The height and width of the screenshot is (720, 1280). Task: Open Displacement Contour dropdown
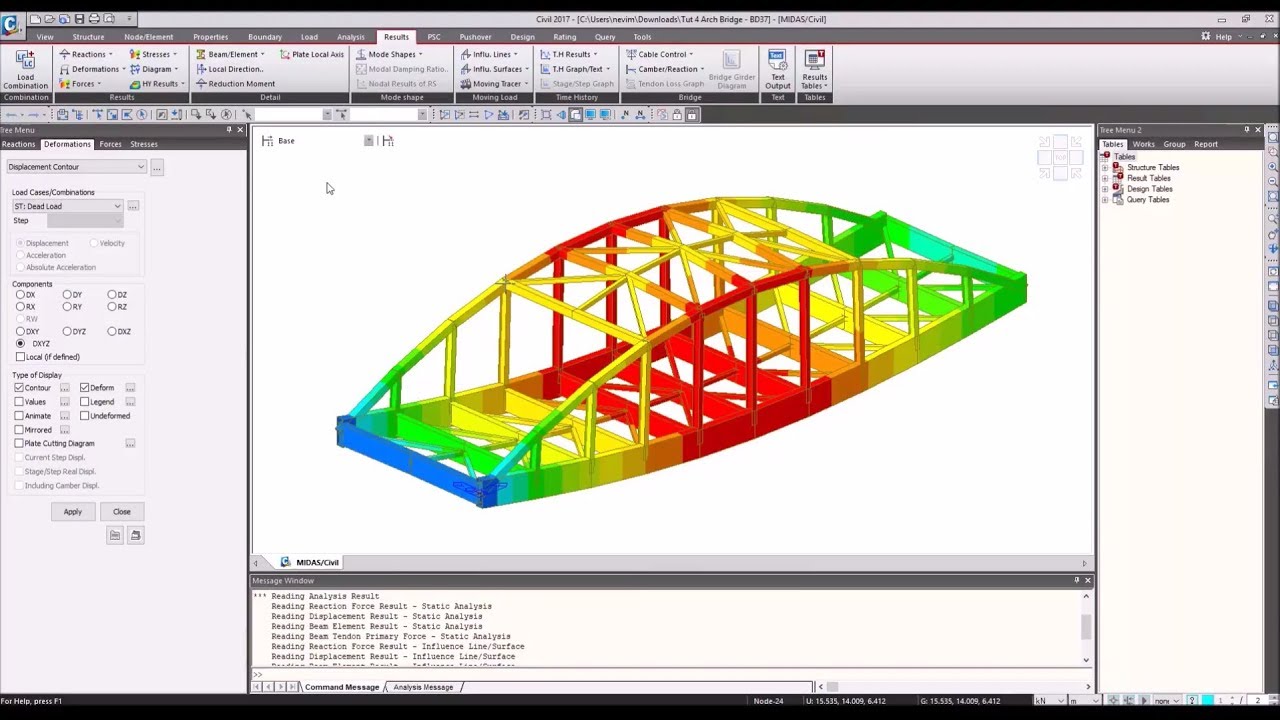(77, 167)
